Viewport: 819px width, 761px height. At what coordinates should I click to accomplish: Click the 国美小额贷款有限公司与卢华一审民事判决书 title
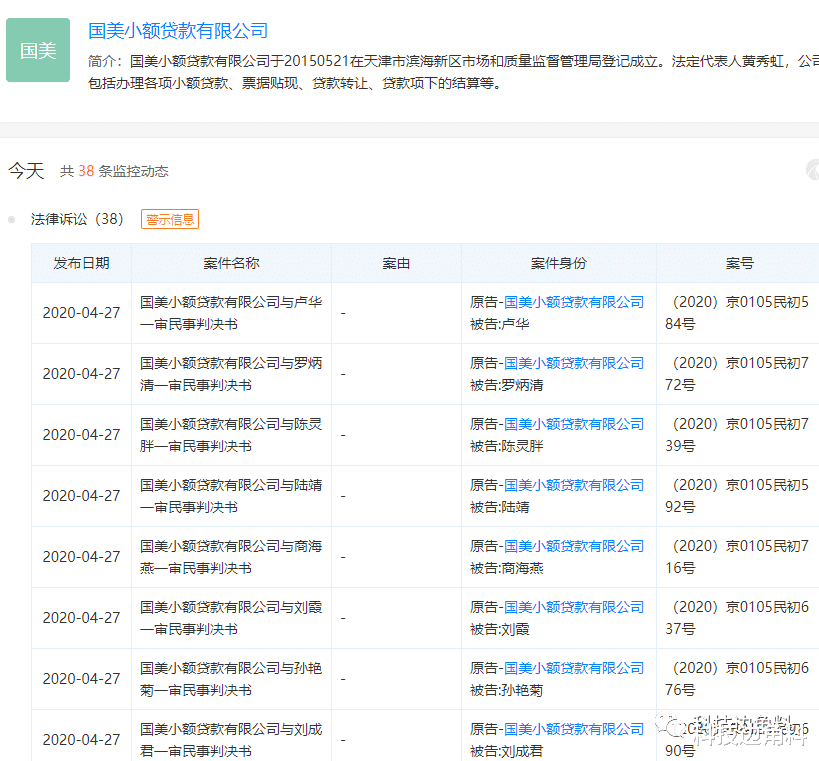231,312
